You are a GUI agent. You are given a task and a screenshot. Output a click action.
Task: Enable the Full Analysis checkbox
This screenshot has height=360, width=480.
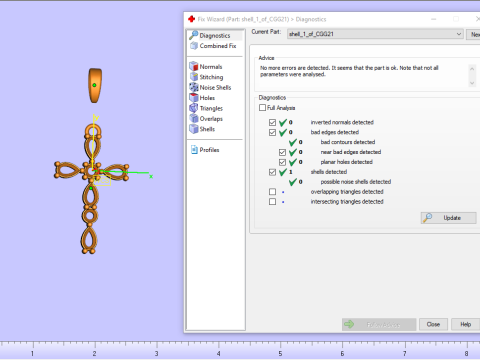click(x=262, y=107)
